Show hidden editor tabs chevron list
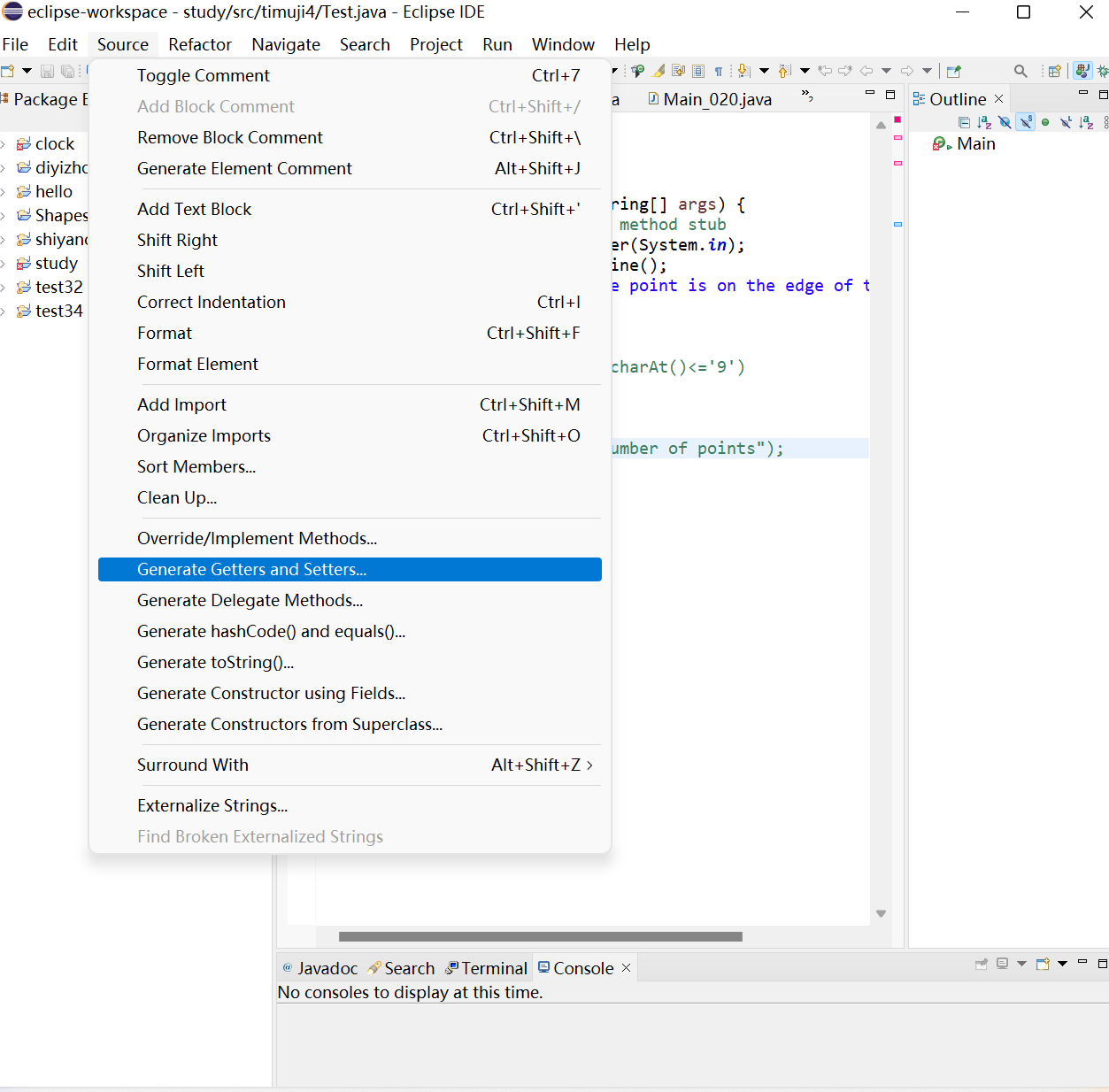1109x1092 pixels. tap(807, 95)
